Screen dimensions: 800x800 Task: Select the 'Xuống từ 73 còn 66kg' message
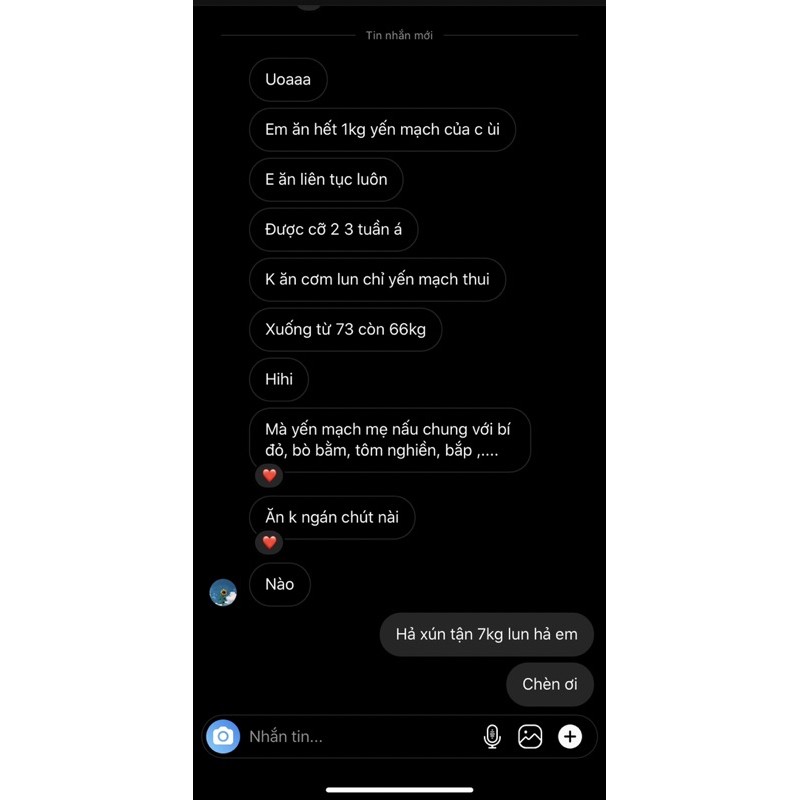(x=345, y=330)
